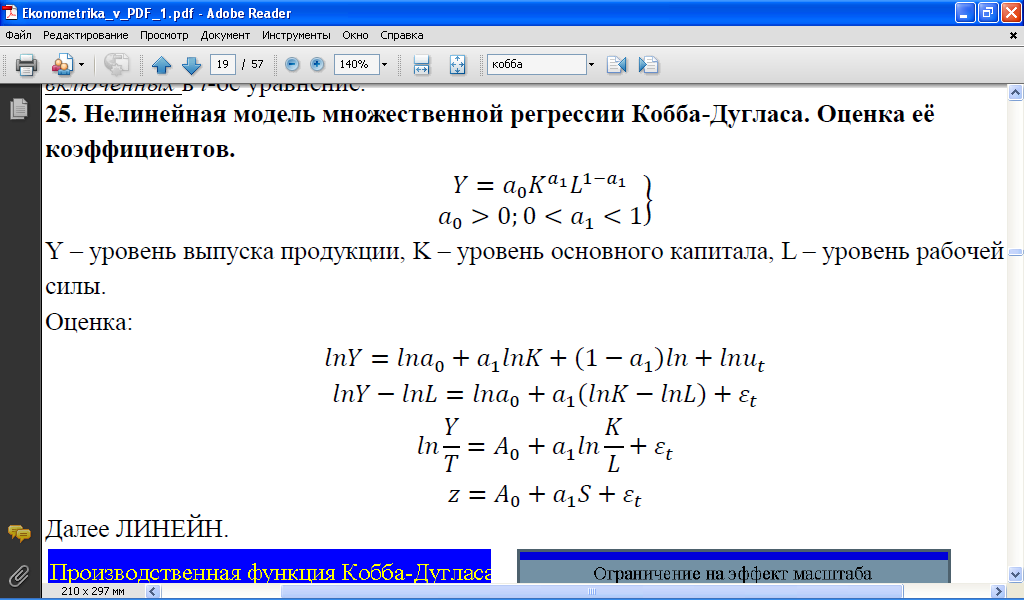1024x600 pixels.
Task: Click the gray box 'Ограничение на эффект масштаба'
Action: (x=733, y=567)
